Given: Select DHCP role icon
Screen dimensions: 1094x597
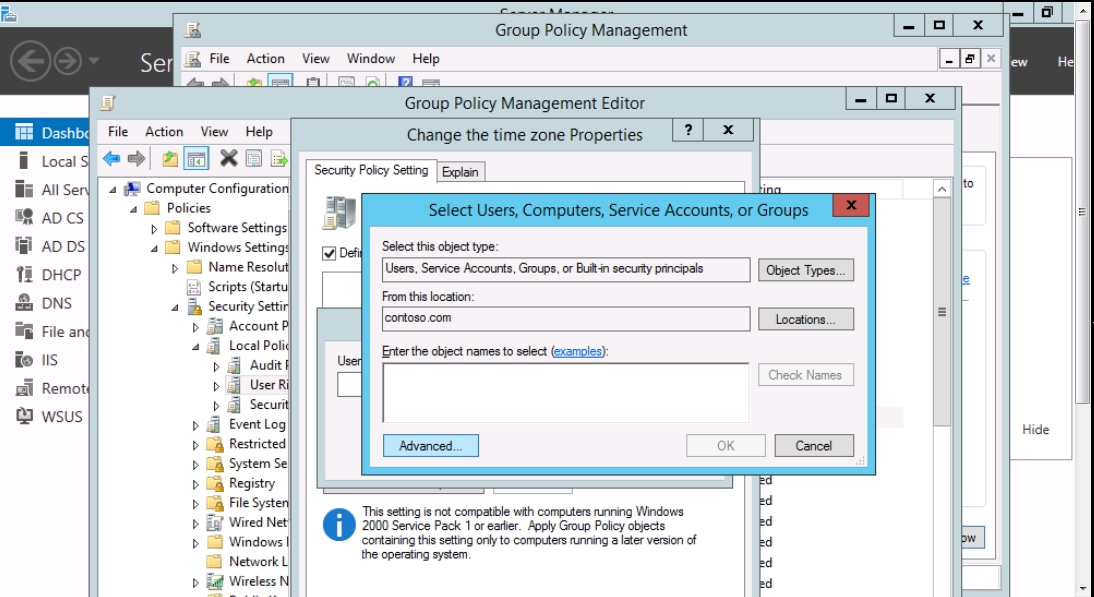Looking at the screenshot, I should [x=24, y=274].
